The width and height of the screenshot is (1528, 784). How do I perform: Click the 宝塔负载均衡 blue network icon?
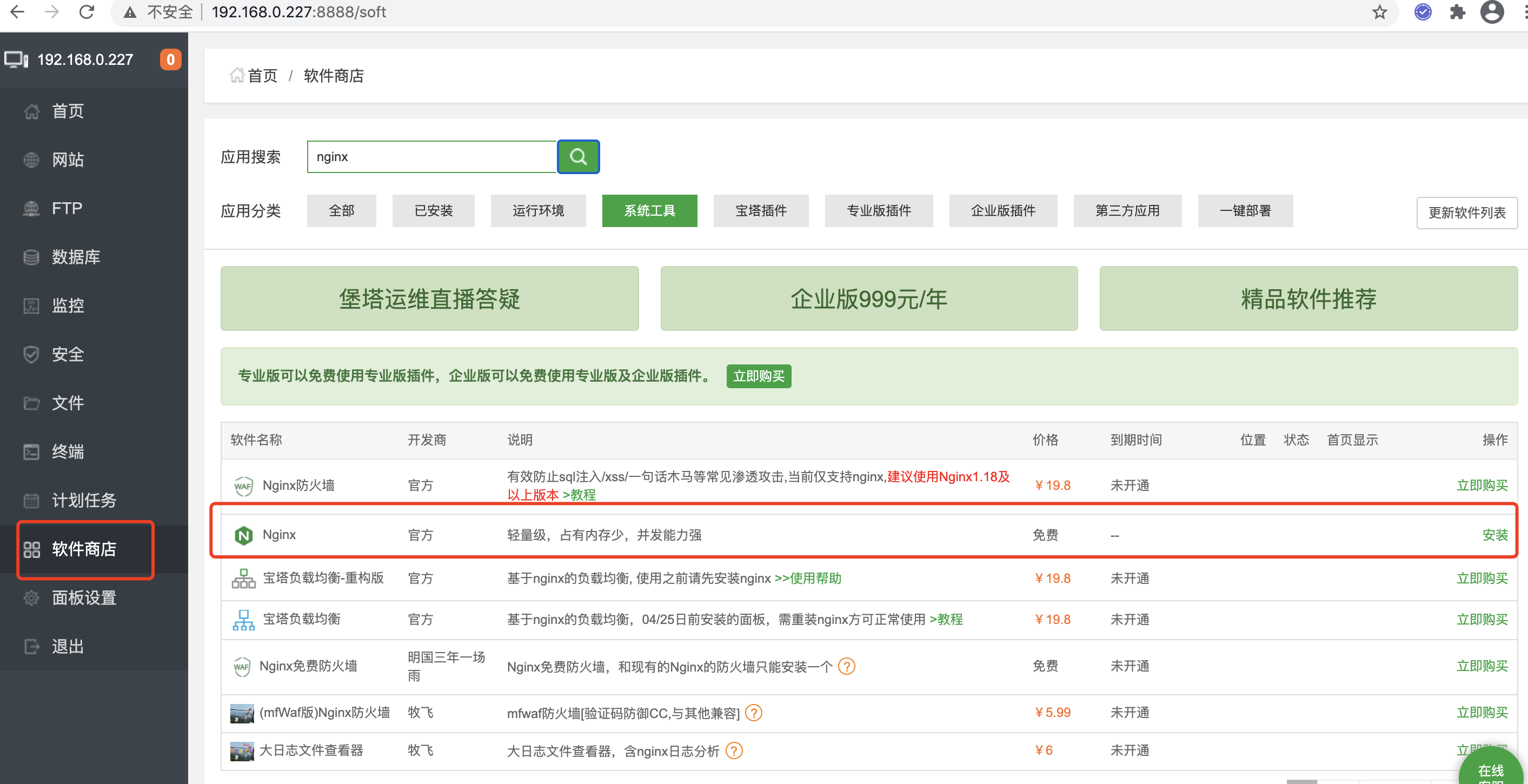[243, 620]
